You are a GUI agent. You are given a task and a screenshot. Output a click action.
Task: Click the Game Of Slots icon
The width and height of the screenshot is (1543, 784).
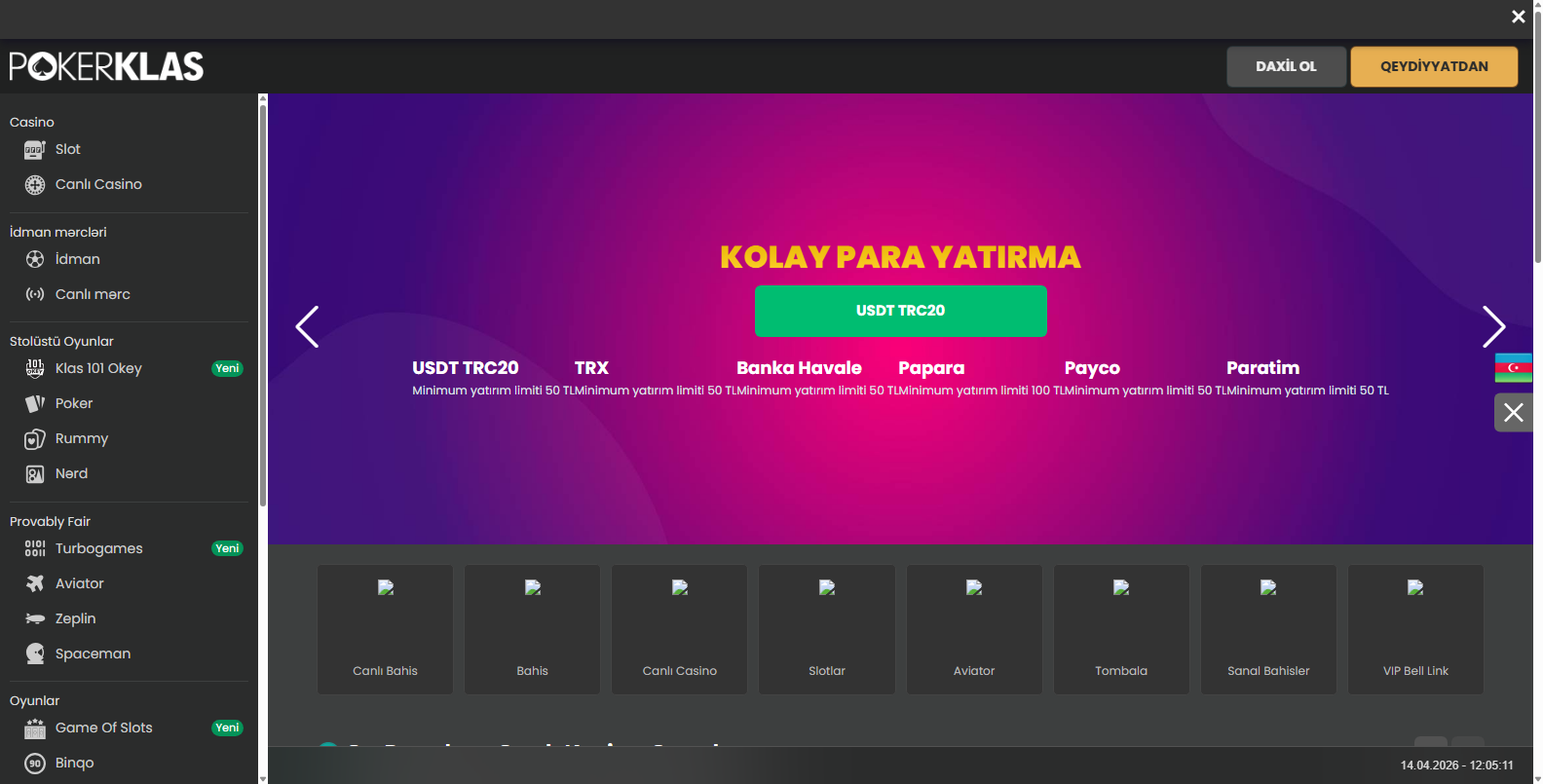(x=35, y=728)
